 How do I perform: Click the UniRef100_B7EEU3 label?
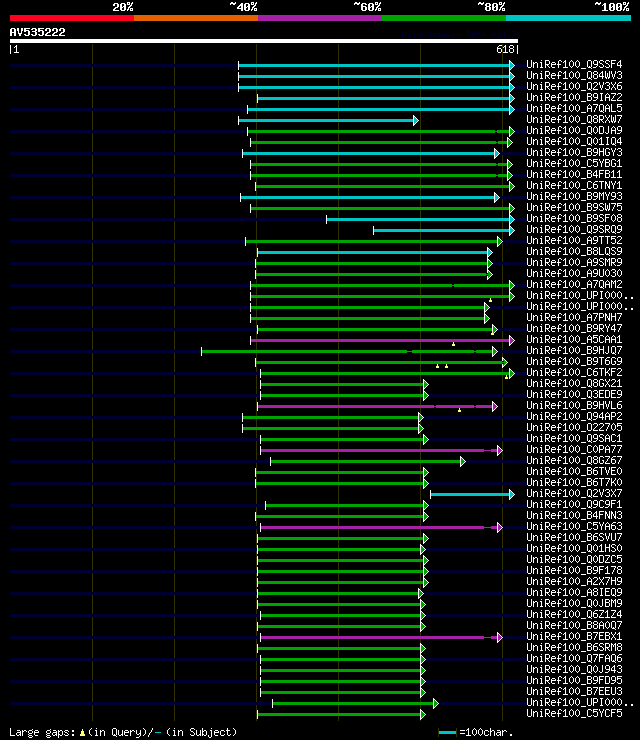574,691
